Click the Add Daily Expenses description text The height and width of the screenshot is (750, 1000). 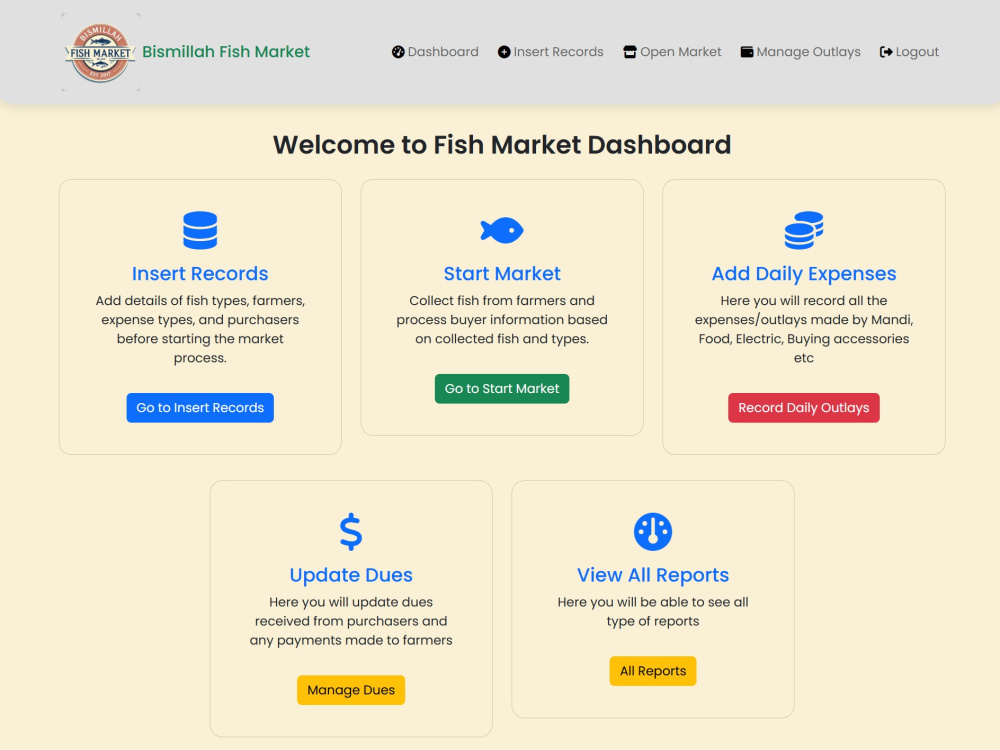[x=804, y=329]
